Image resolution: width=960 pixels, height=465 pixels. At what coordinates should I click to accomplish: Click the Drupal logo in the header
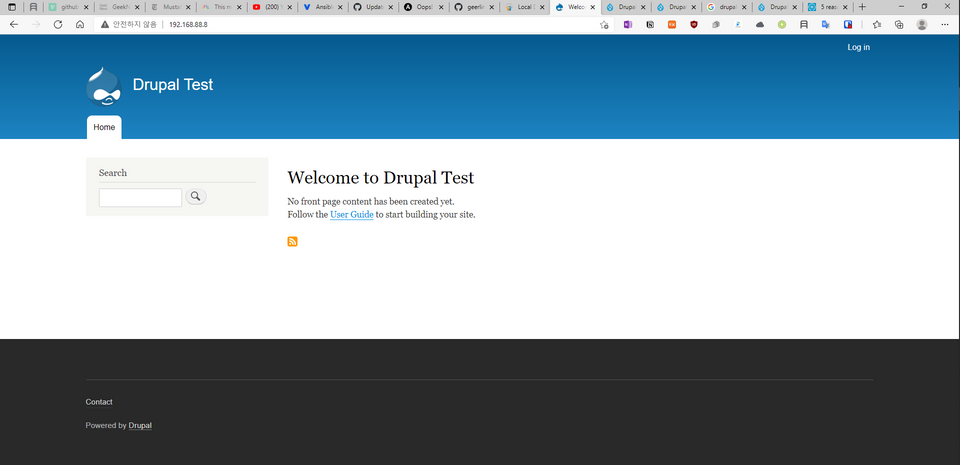(103, 87)
